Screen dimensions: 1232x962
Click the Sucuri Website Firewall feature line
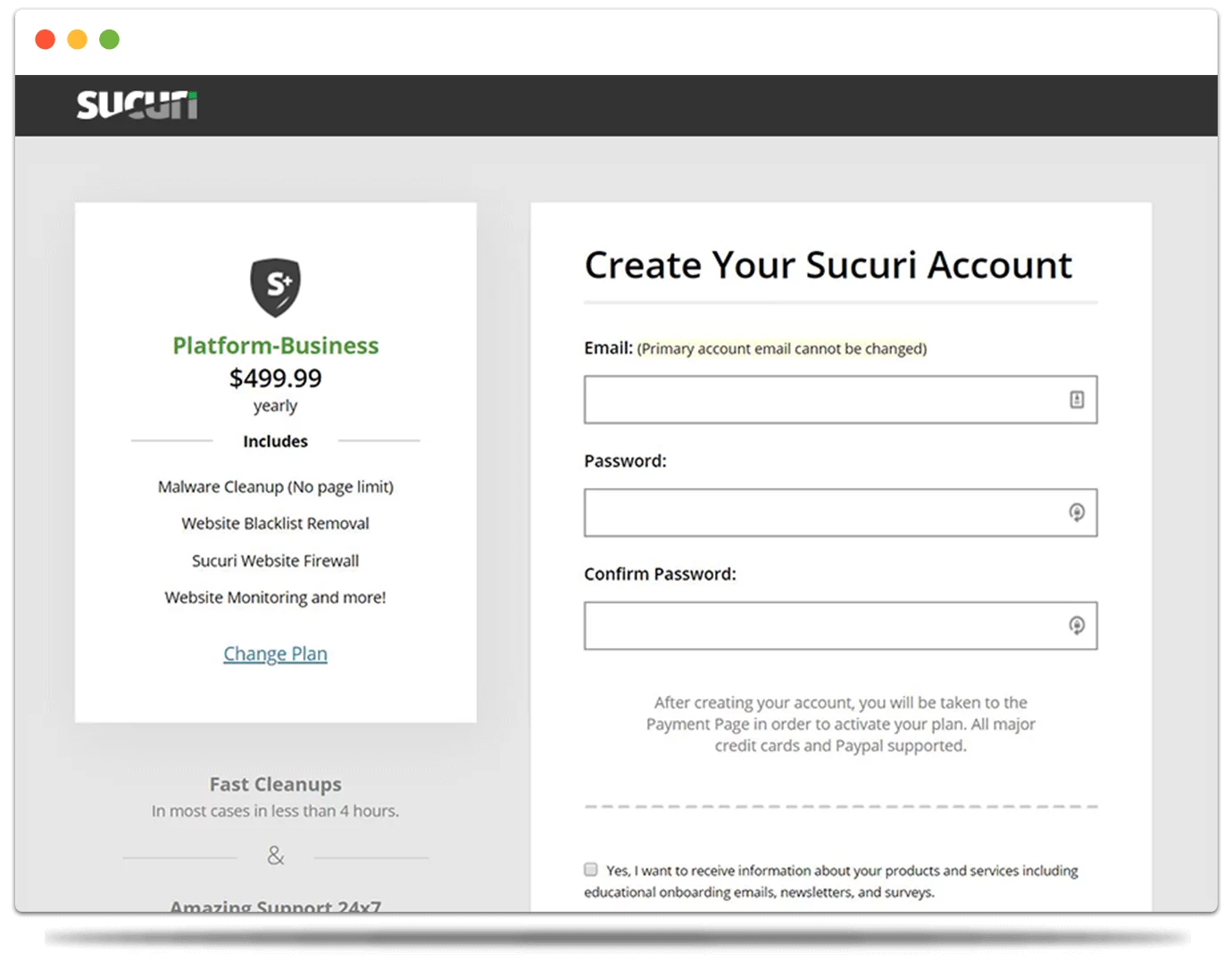275,561
